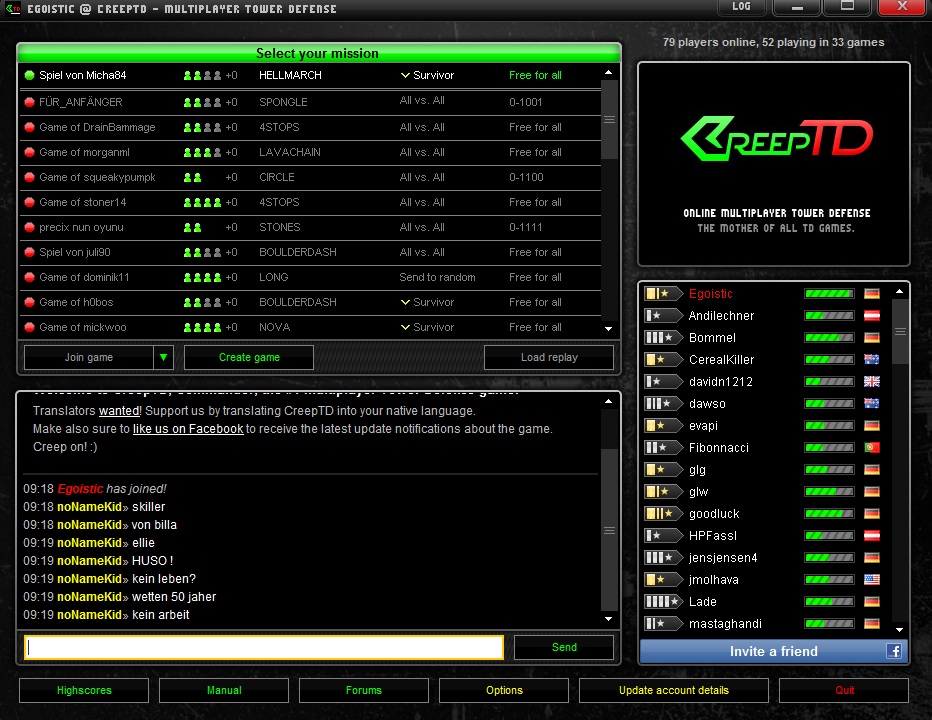Image resolution: width=932 pixels, height=720 pixels.
Task: Open the Load replay button
Action: 549,357
